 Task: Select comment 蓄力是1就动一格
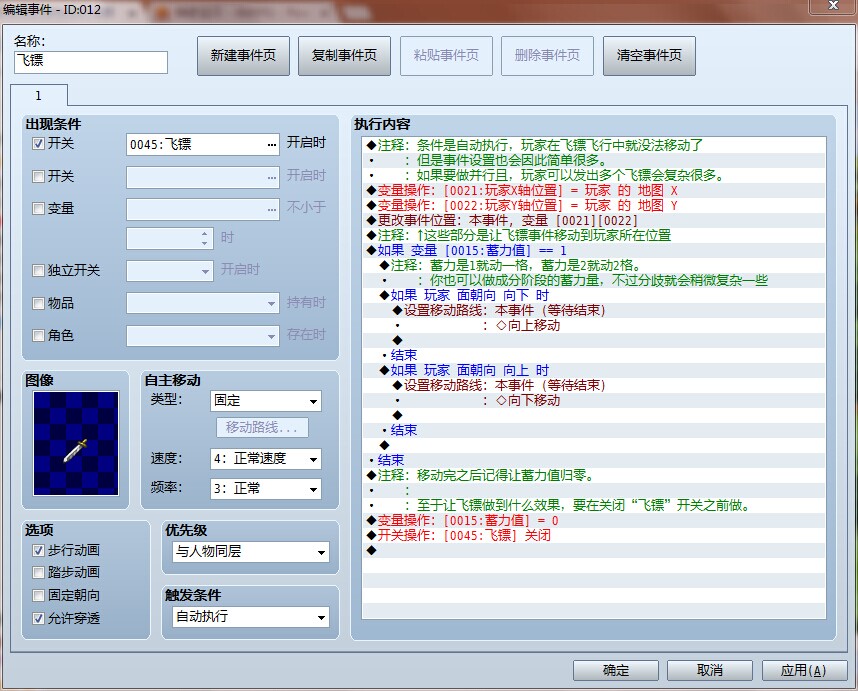tap(594, 265)
